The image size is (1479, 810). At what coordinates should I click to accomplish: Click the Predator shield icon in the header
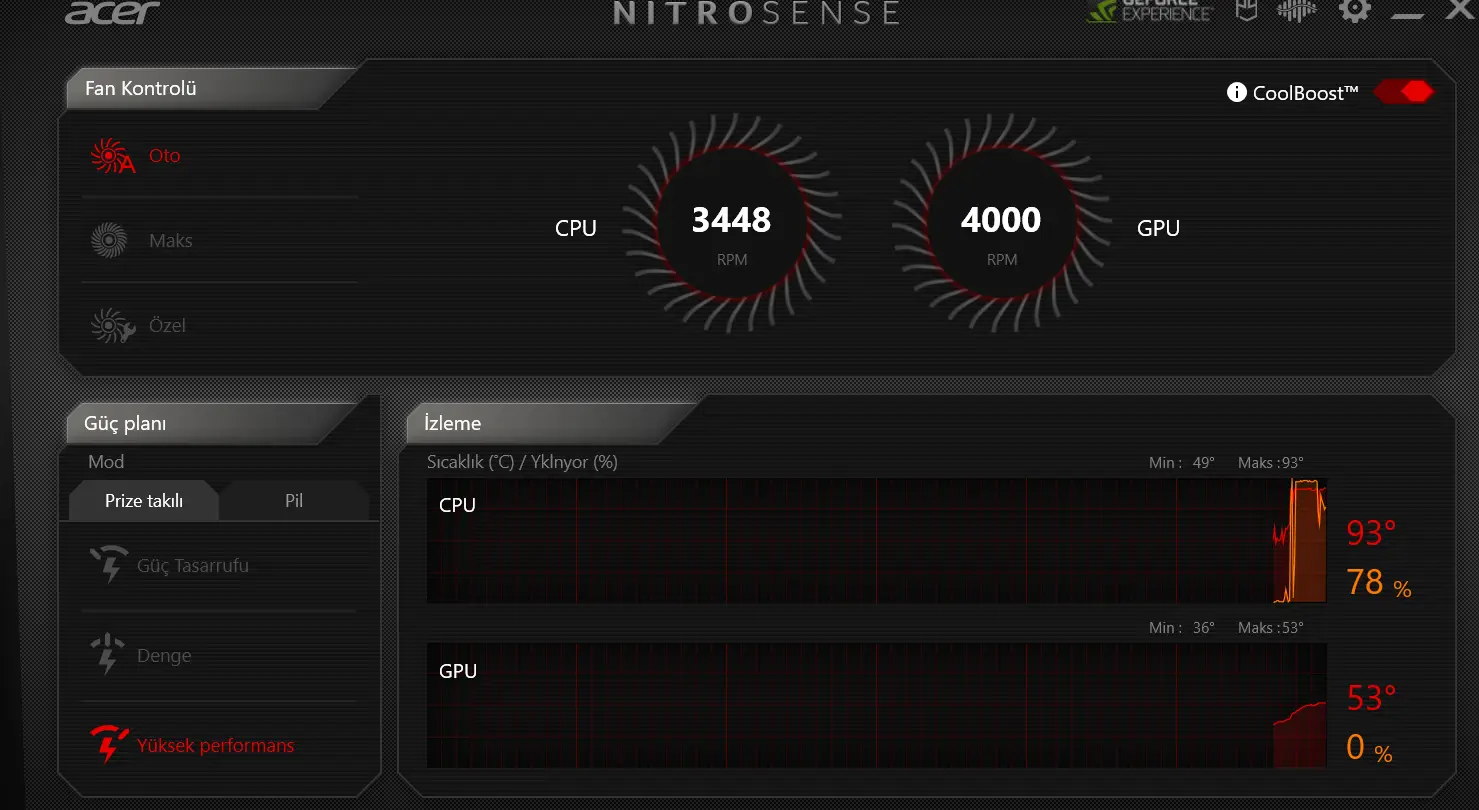[1246, 10]
